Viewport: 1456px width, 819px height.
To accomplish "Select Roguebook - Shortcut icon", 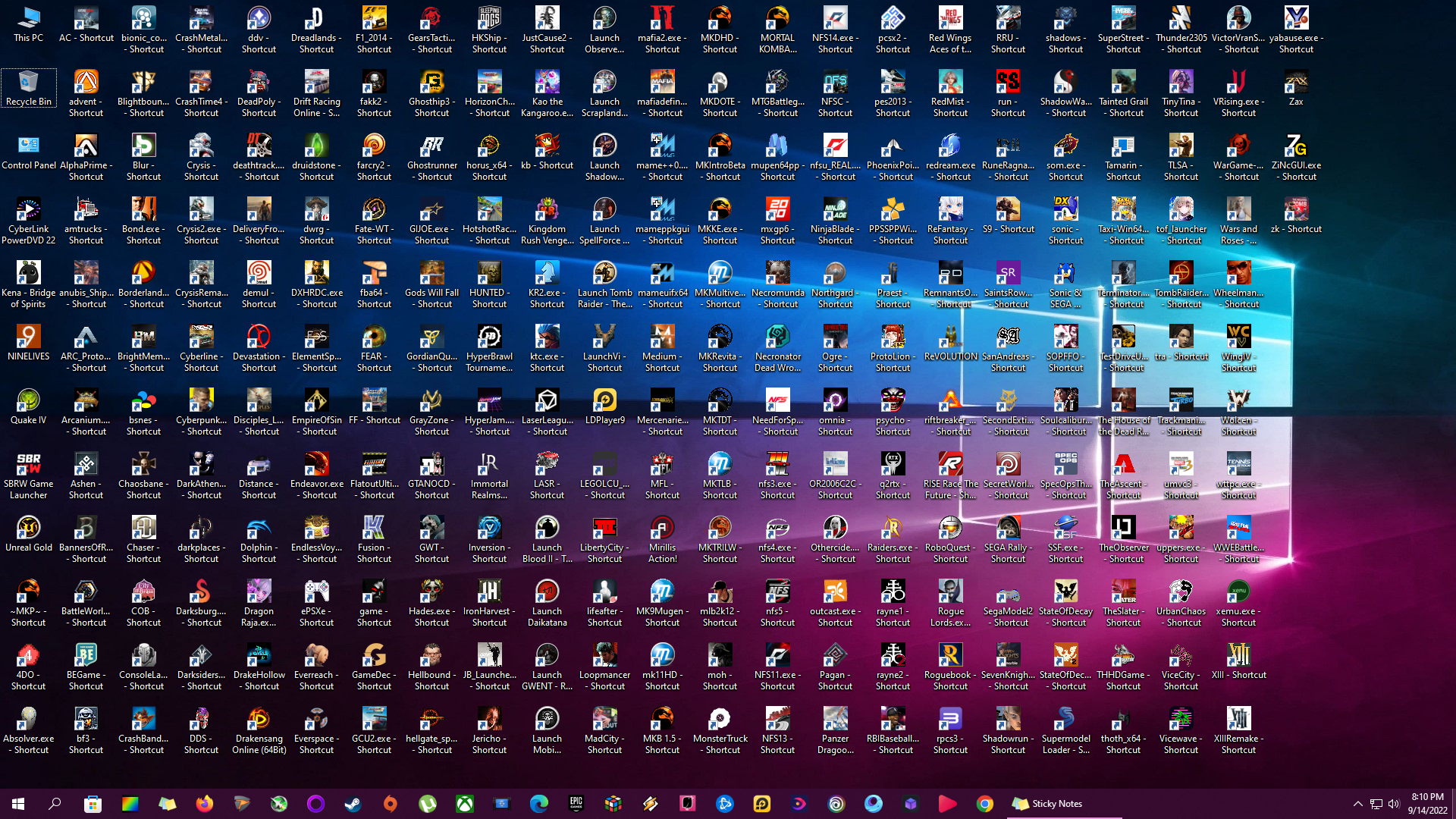I will [x=951, y=667].
